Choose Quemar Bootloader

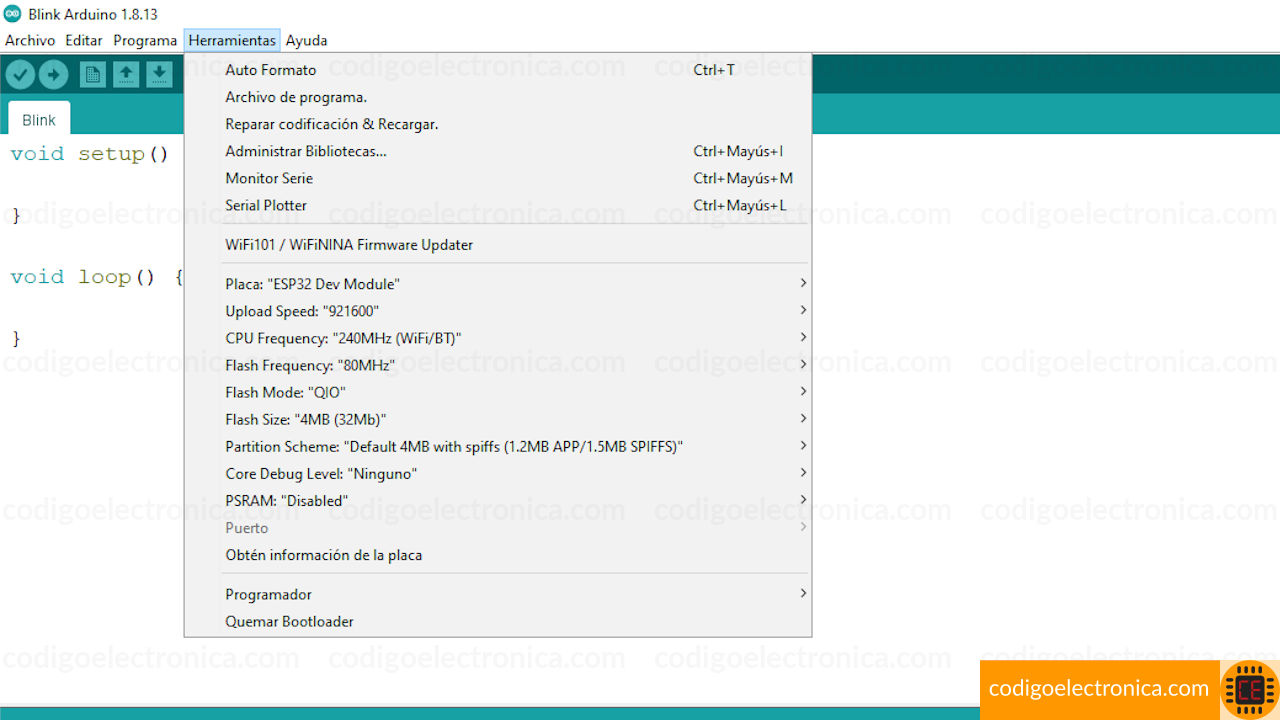pyautogui.click(x=498, y=621)
